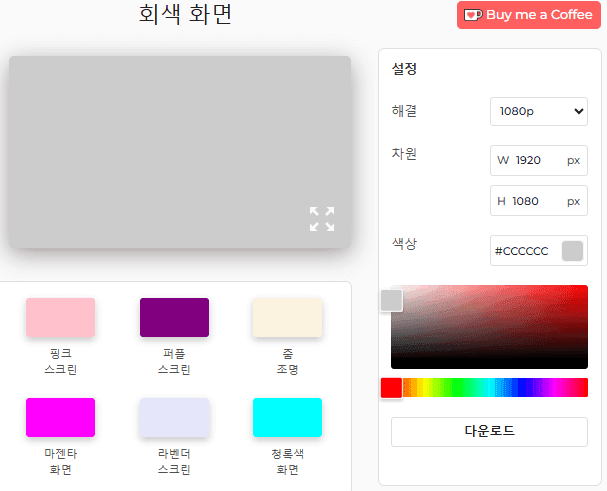Select the magenta screen swatch
This screenshot has width=607, height=491.
tap(60, 417)
